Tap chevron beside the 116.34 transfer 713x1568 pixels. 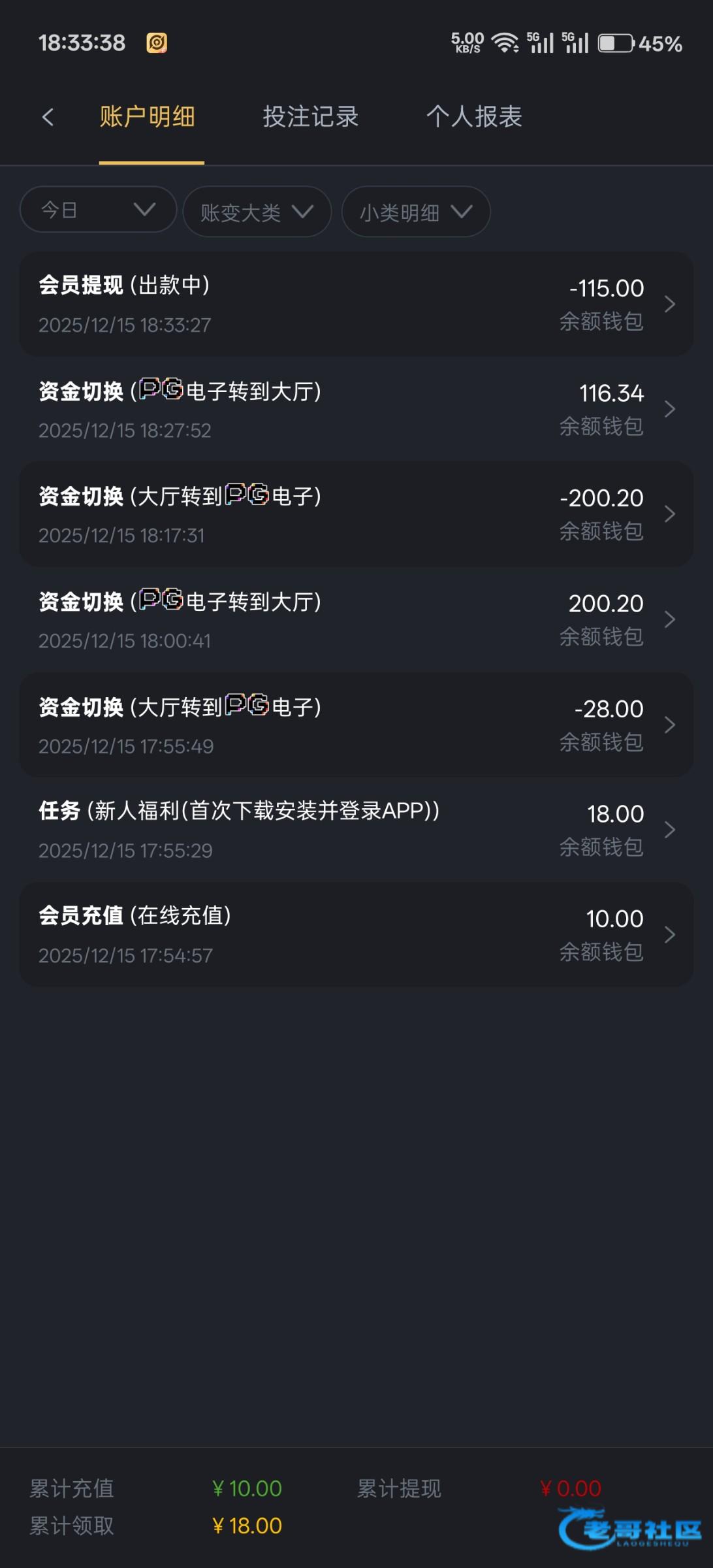tap(669, 409)
